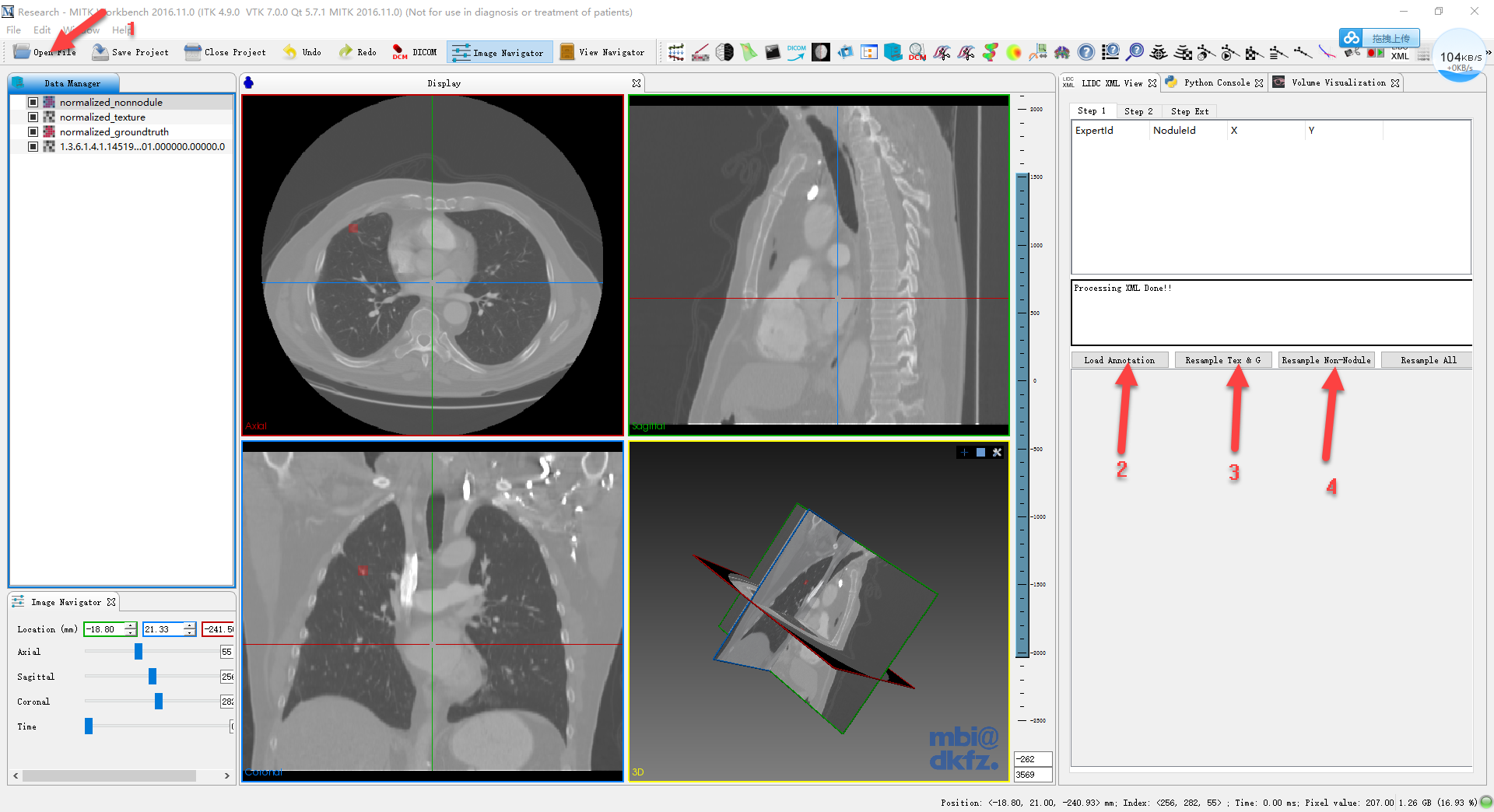This screenshot has width=1494, height=812.
Task: Click the blue question mark help icon
Action: coord(1086,52)
